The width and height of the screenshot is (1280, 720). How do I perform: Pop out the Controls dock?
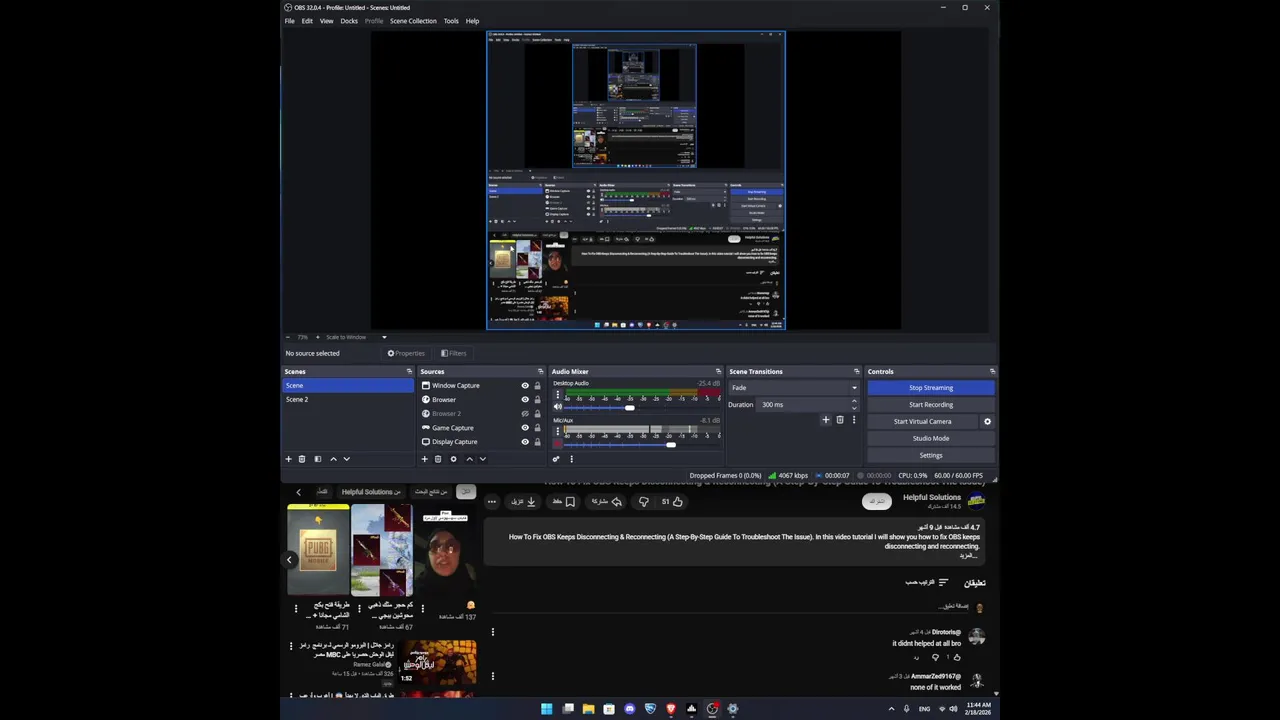(992, 371)
